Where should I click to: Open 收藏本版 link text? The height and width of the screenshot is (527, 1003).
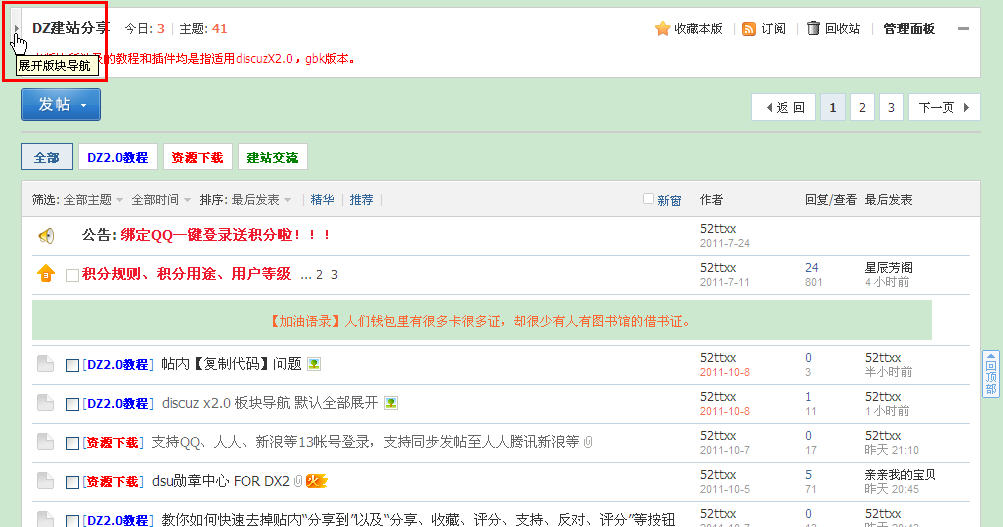click(x=699, y=29)
